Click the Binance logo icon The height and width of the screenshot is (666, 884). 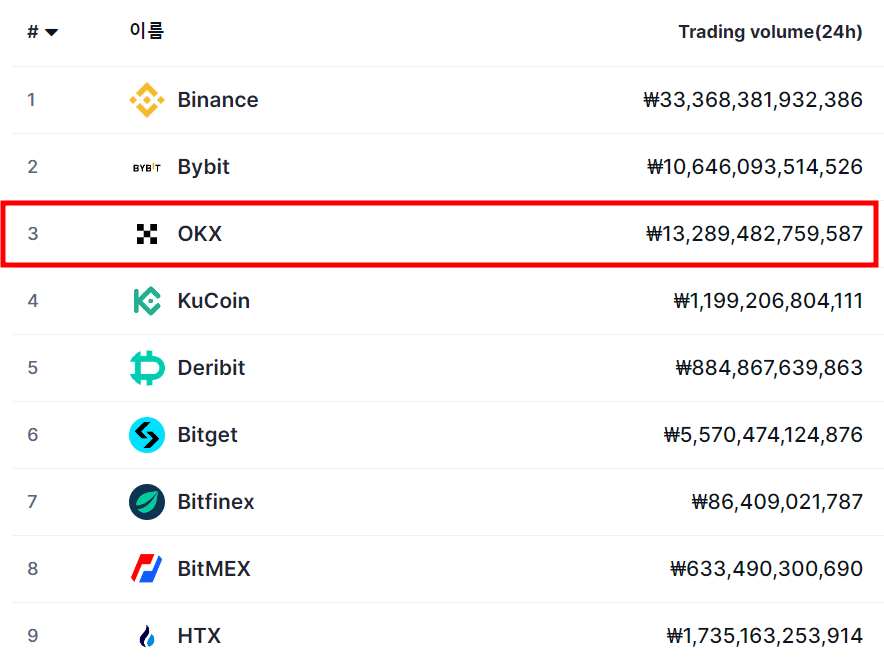(147, 100)
